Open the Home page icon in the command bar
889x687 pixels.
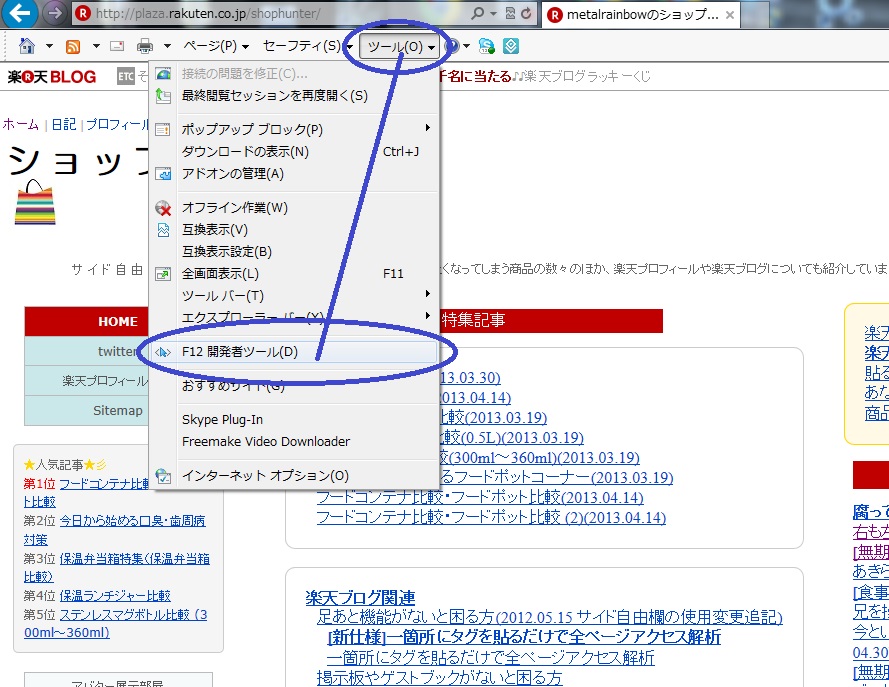coord(27,46)
